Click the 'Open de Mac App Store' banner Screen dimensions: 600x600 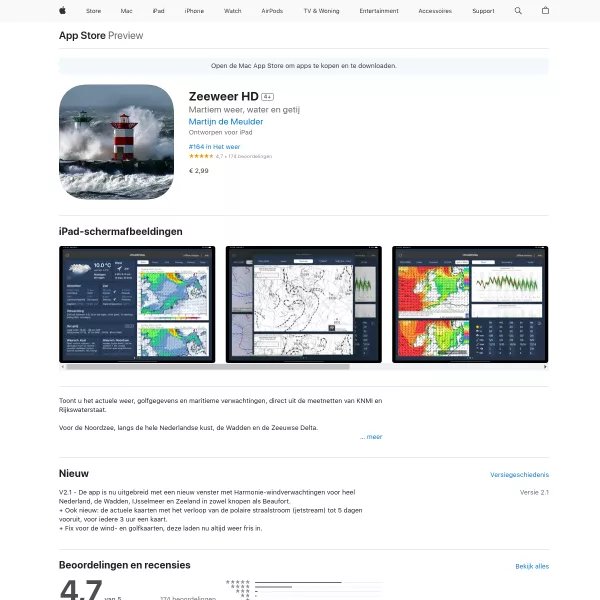click(303, 66)
